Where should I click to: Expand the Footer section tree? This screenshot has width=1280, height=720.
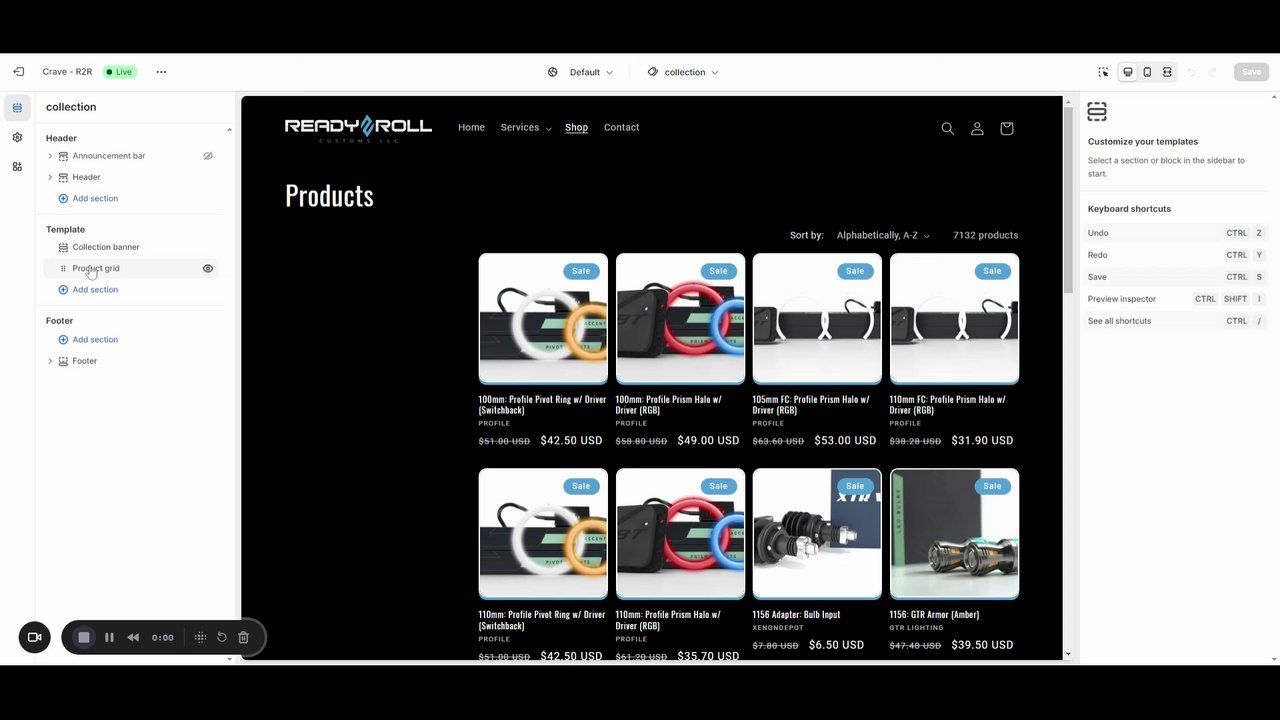[x=50, y=361]
